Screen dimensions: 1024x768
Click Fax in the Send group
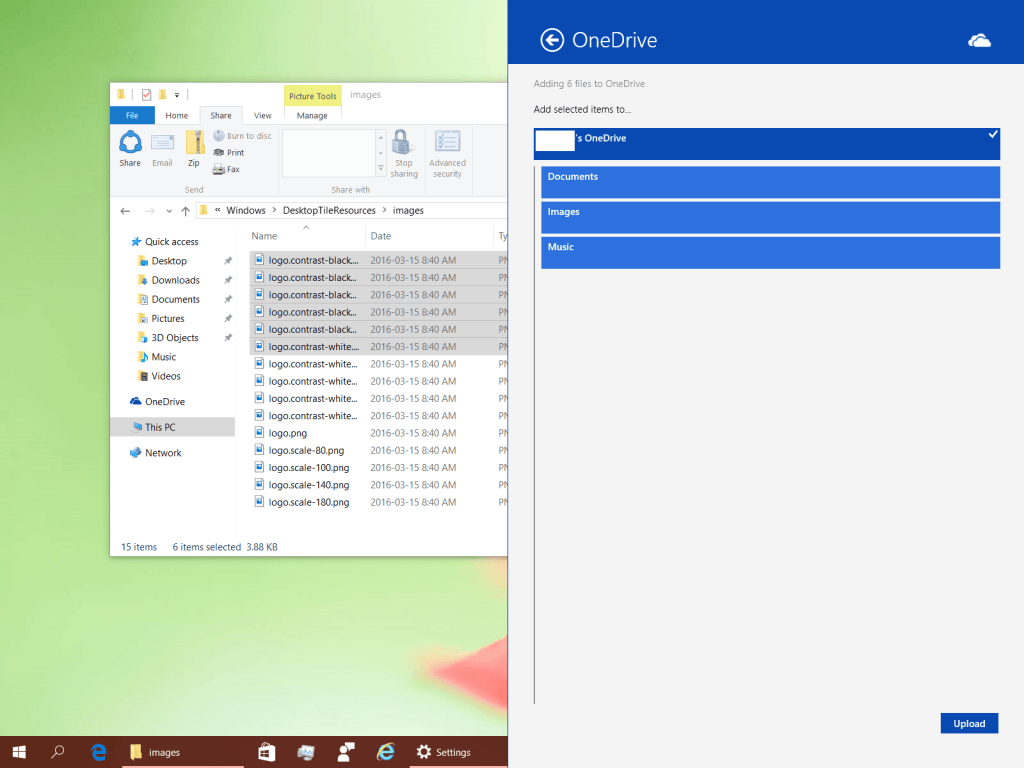[226, 169]
